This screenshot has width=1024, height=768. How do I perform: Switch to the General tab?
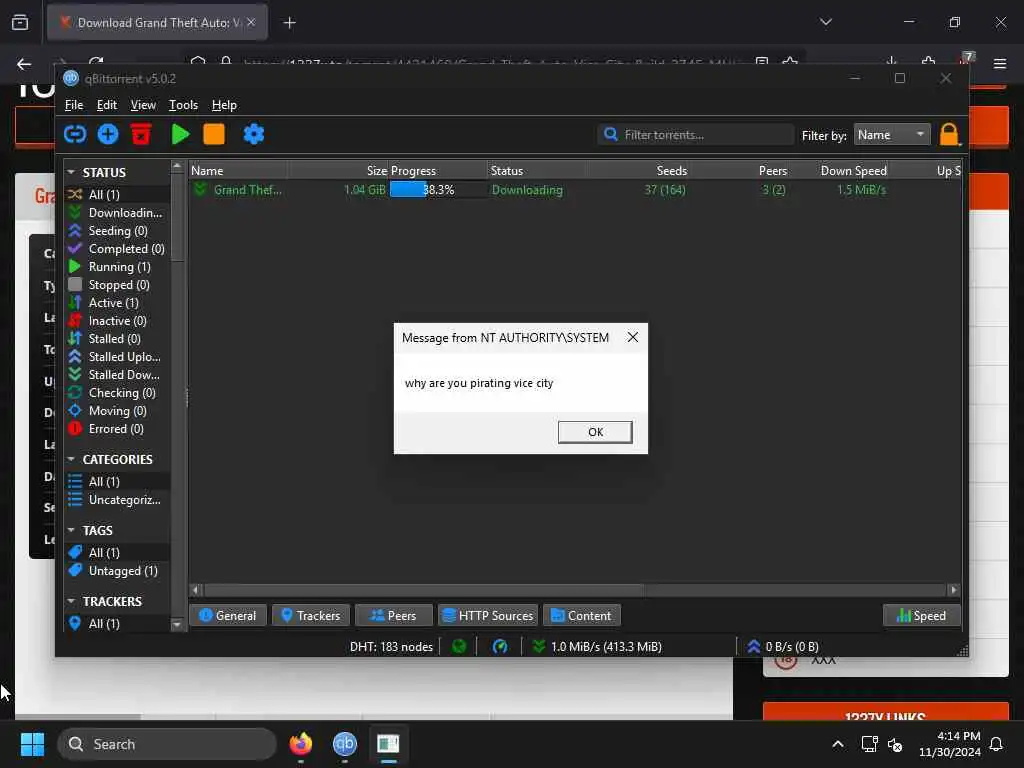point(227,615)
